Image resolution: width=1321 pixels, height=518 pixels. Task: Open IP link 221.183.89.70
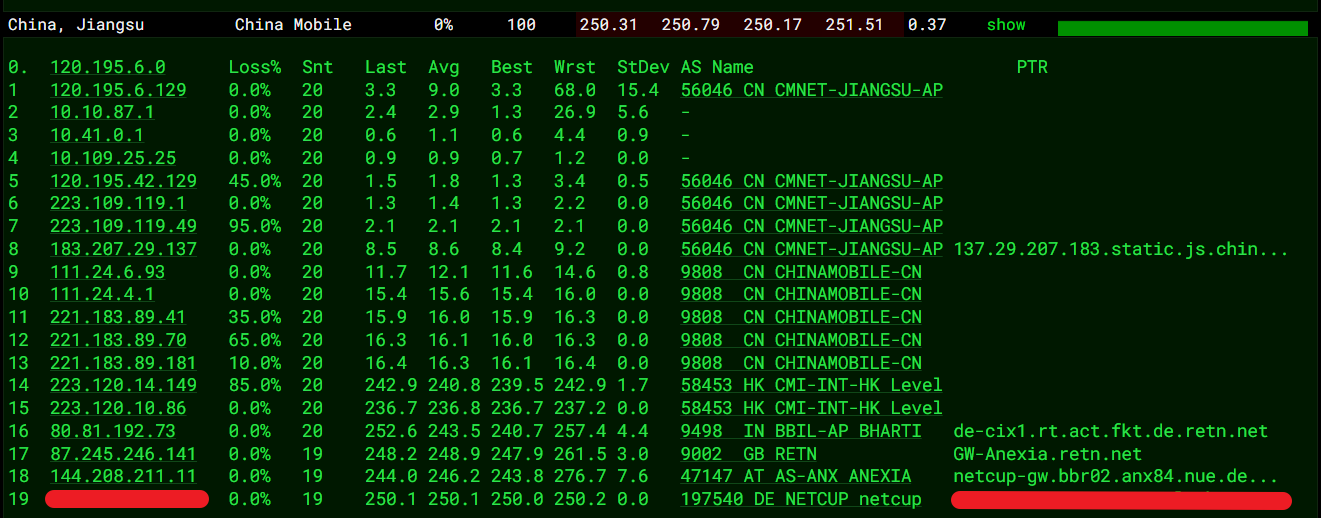(118, 340)
